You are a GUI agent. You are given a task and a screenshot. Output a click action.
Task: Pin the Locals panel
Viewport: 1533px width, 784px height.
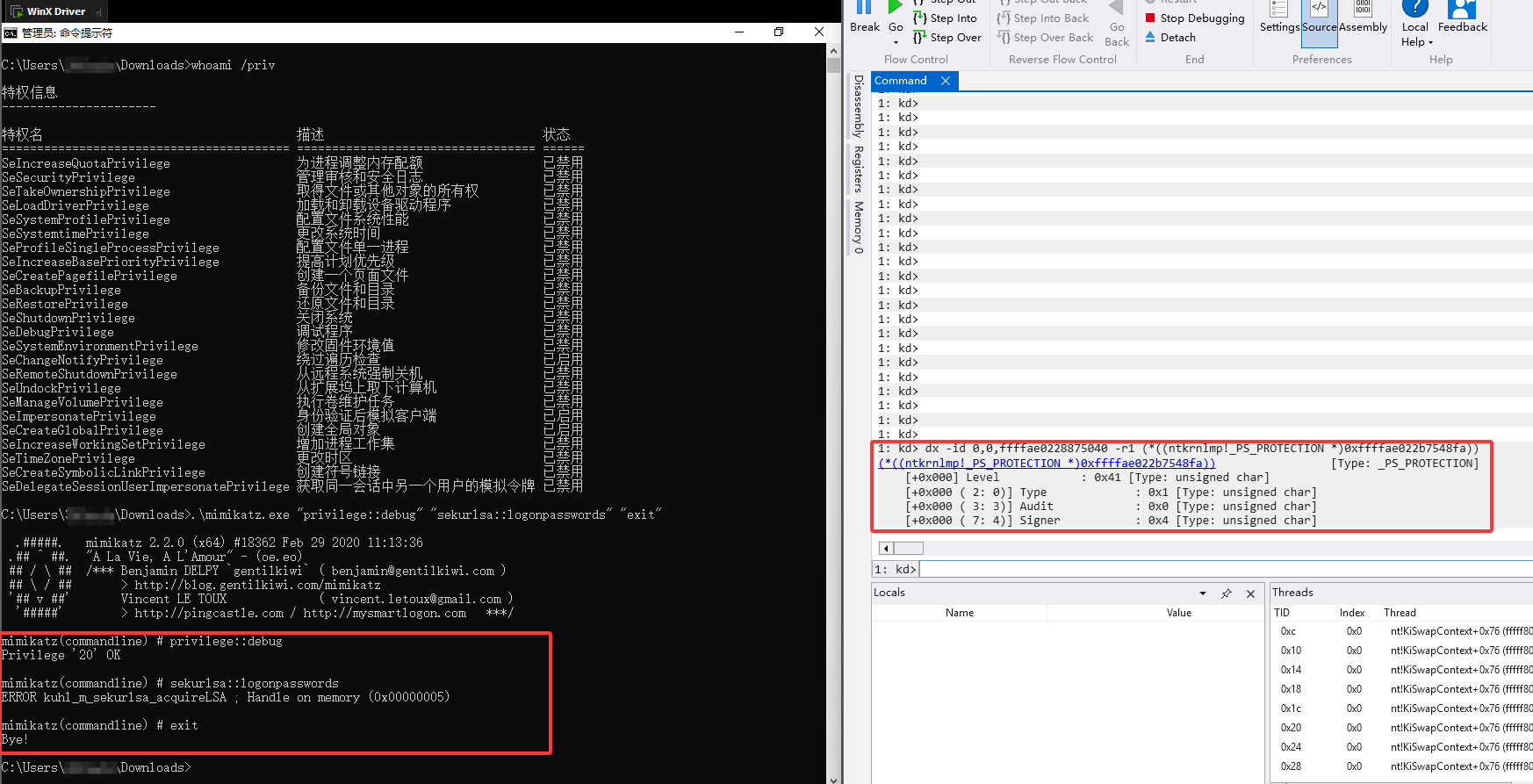[x=1227, y=593]
